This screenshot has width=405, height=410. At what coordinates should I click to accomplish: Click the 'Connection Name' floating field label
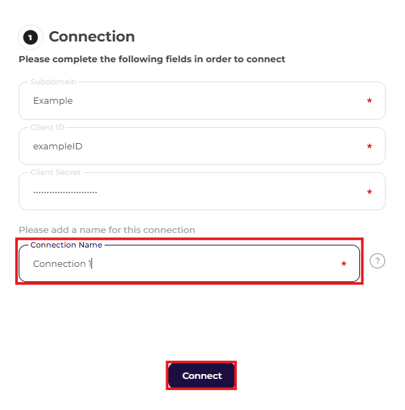click(66, 245)
